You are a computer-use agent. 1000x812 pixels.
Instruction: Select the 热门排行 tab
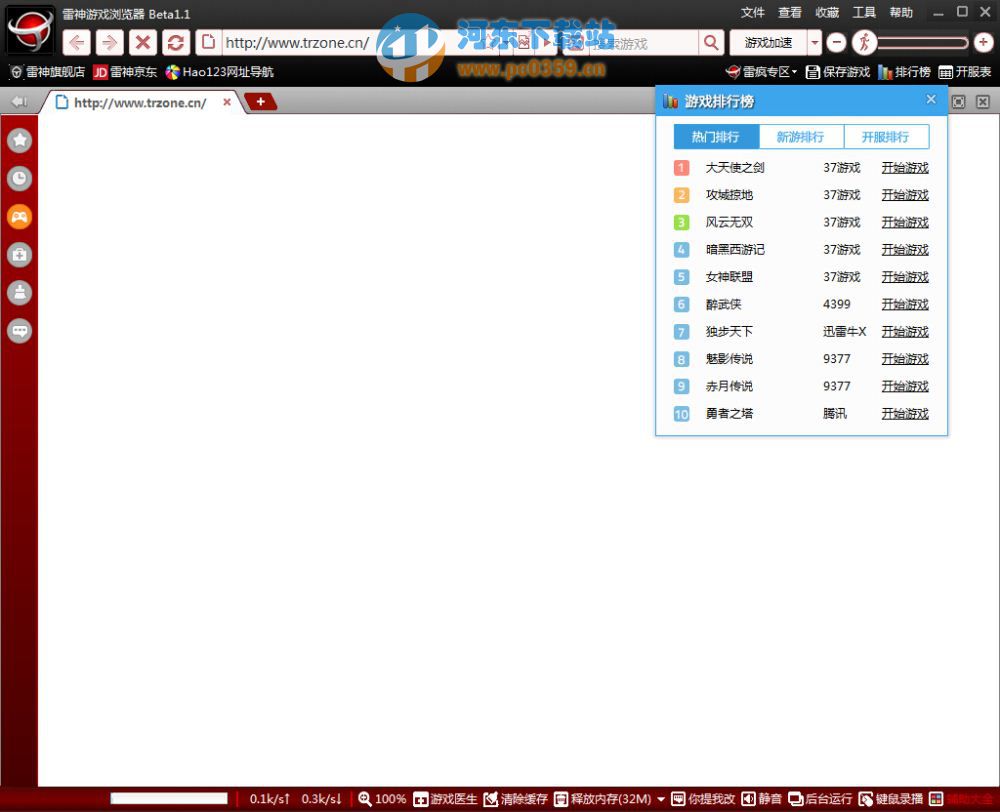[716, 137]
